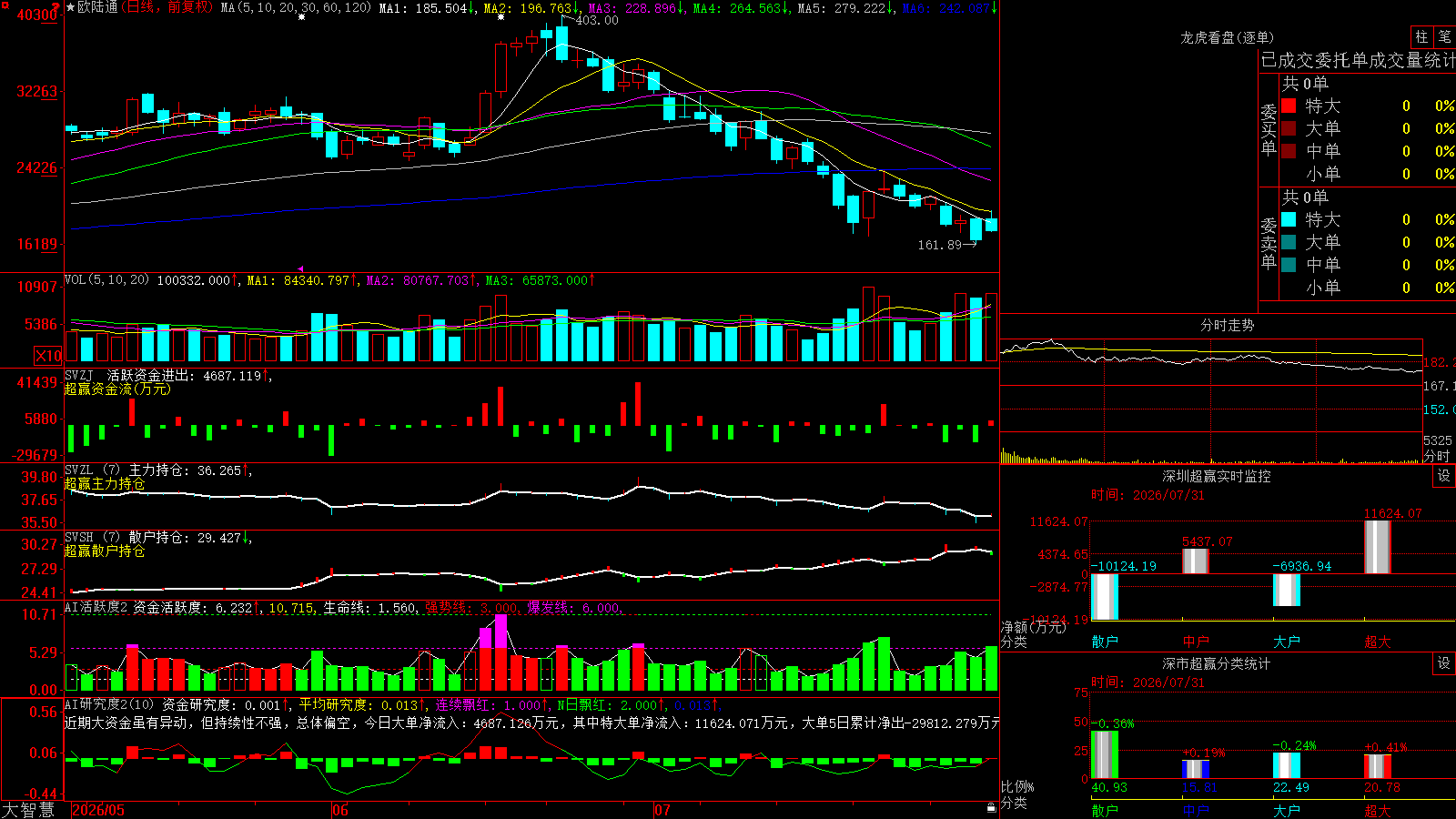Click the 超赢散户持仓 label
1456x819 pixels.
[x=105, y=551]
